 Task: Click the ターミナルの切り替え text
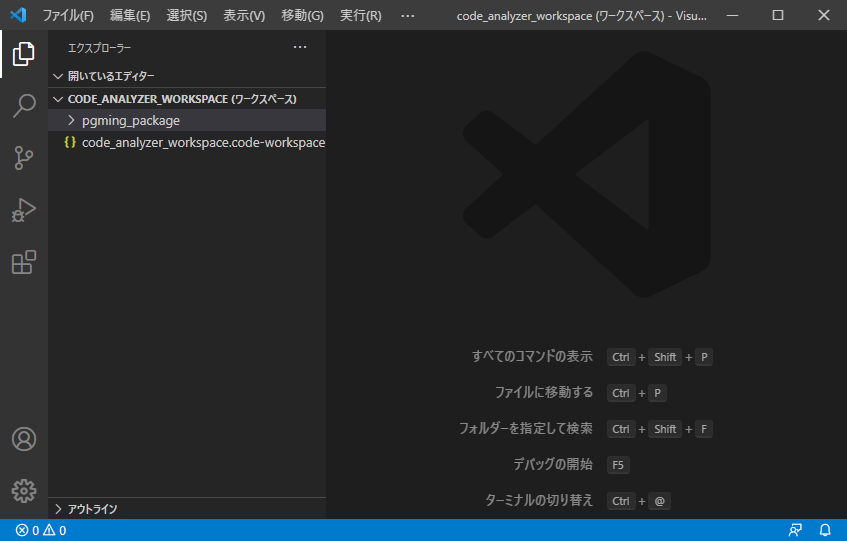click(x=539, y=501)
